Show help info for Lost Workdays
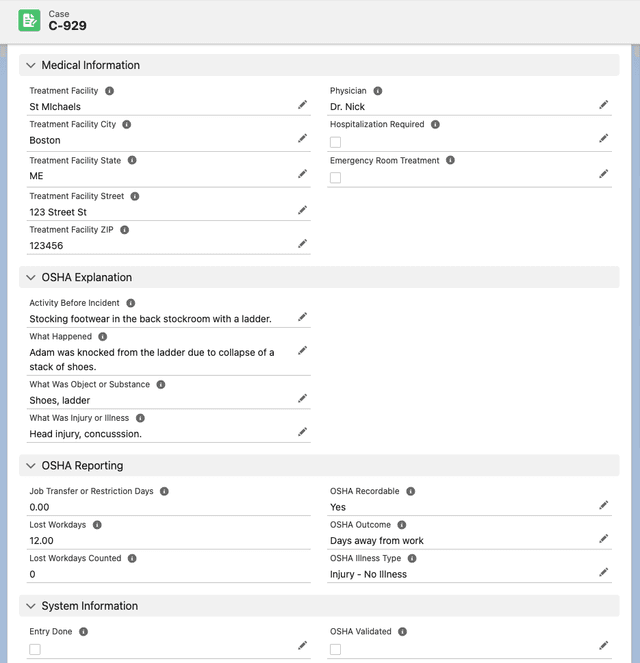Image resolution: width=640 pixels, height=663 pixels. [x=97, y=525]
